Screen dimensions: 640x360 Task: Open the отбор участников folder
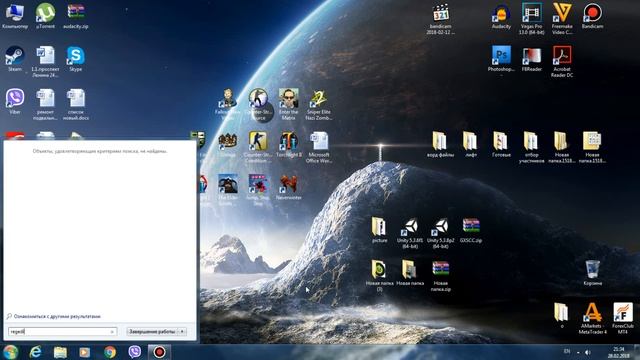[x=531, y=147]
